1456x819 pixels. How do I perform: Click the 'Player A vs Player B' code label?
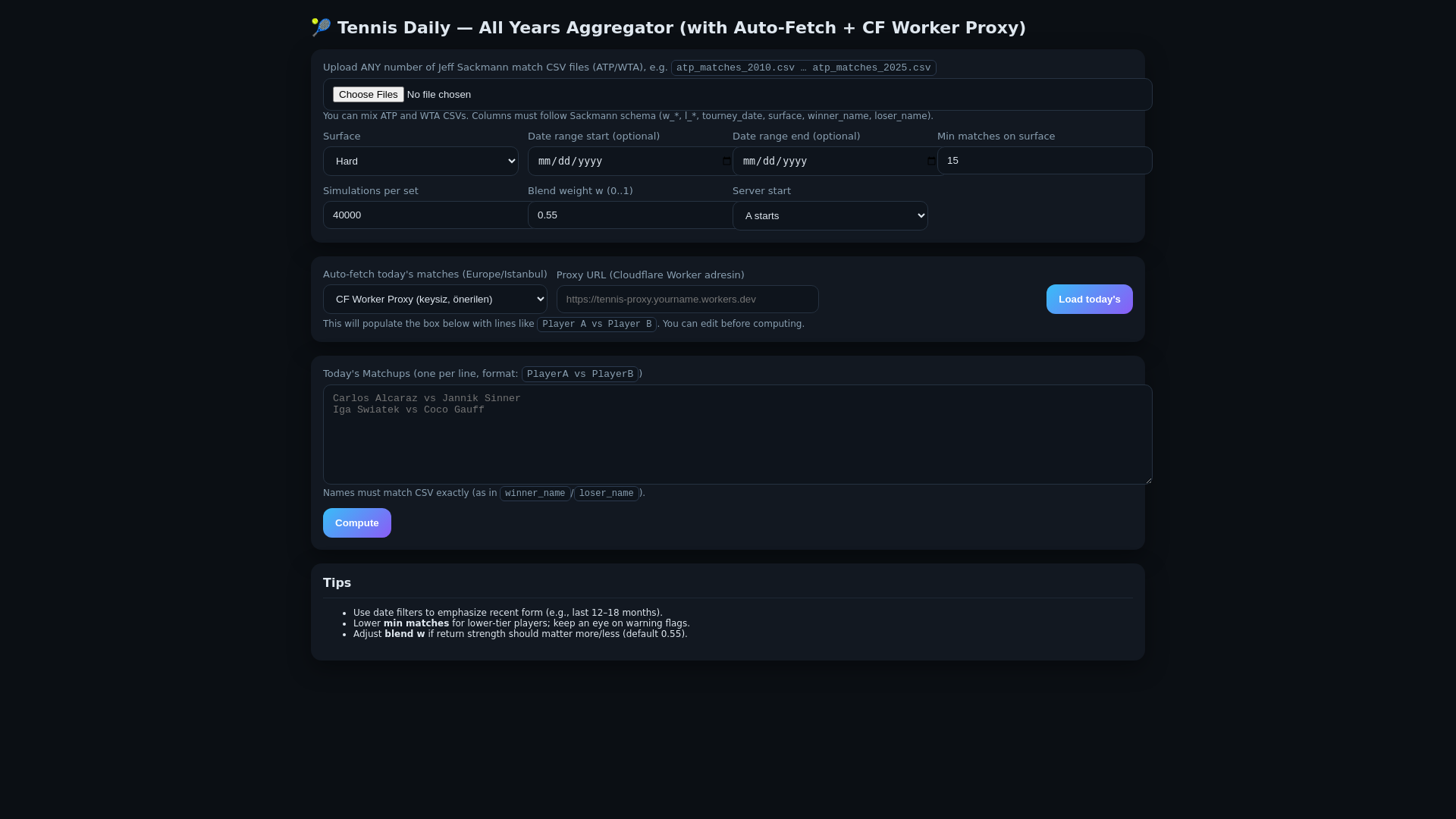pos(597,325)
